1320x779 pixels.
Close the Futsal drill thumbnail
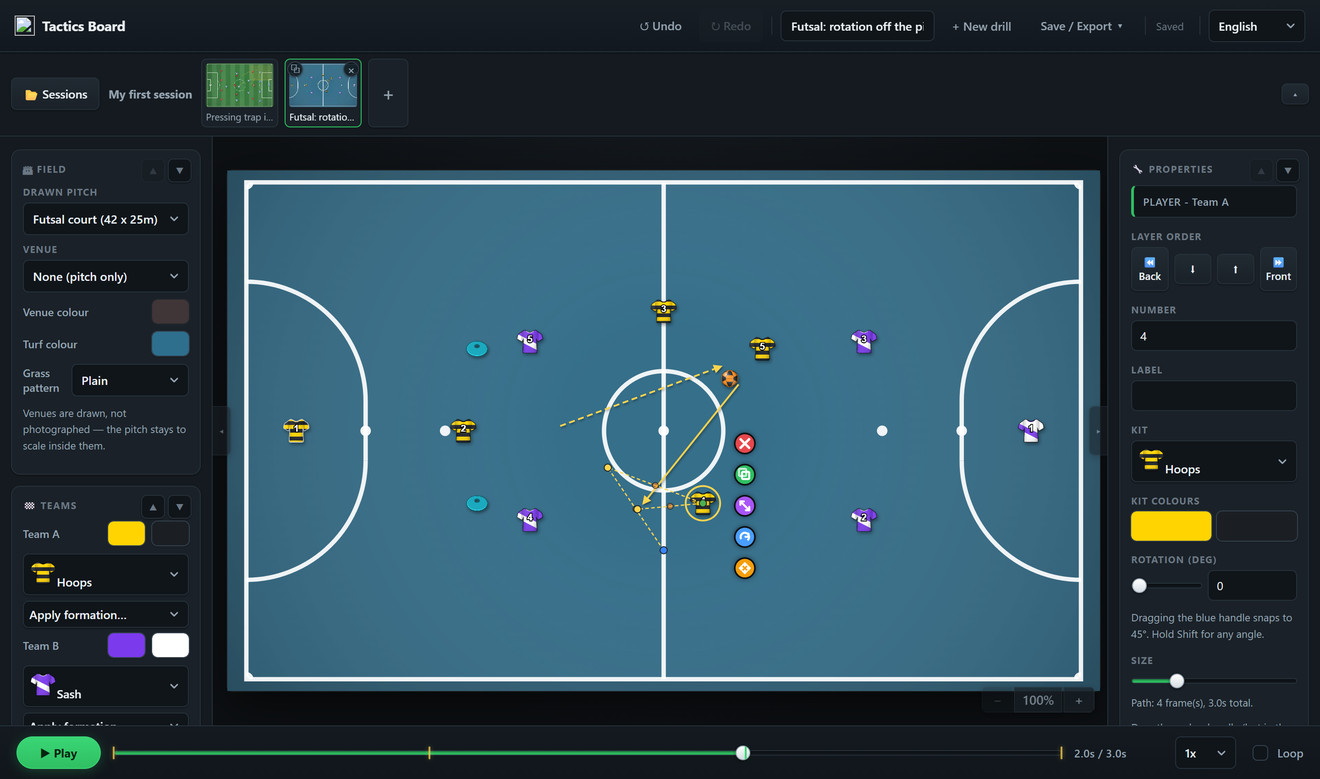tap(350, 70)
